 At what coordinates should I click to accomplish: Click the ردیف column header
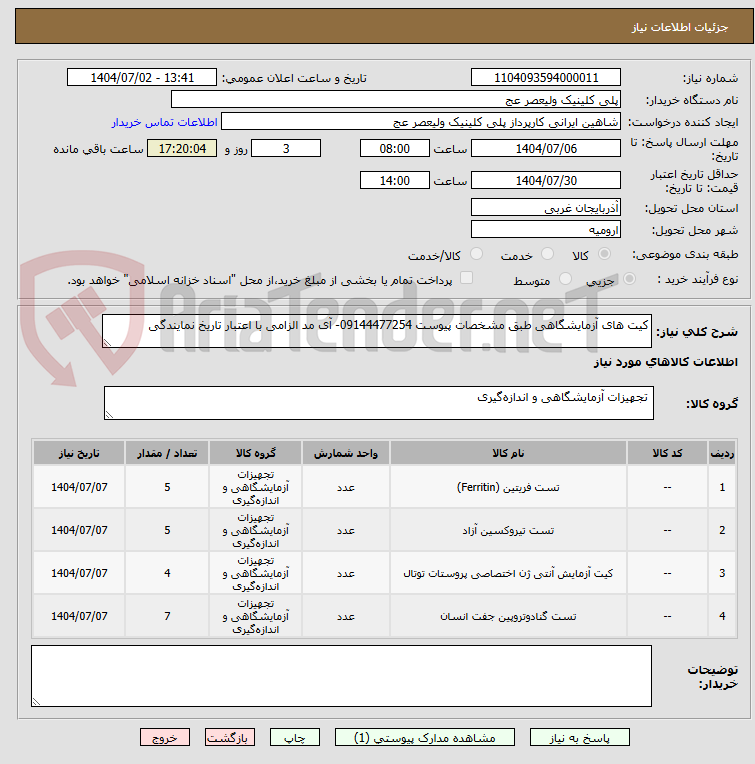722,453
